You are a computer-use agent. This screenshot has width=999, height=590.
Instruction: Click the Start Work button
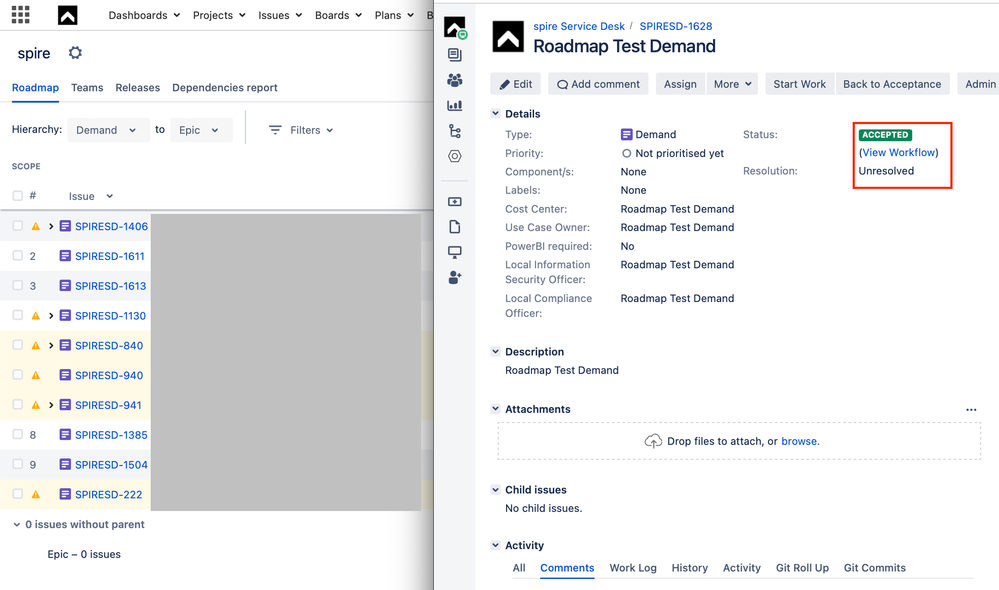800,84
